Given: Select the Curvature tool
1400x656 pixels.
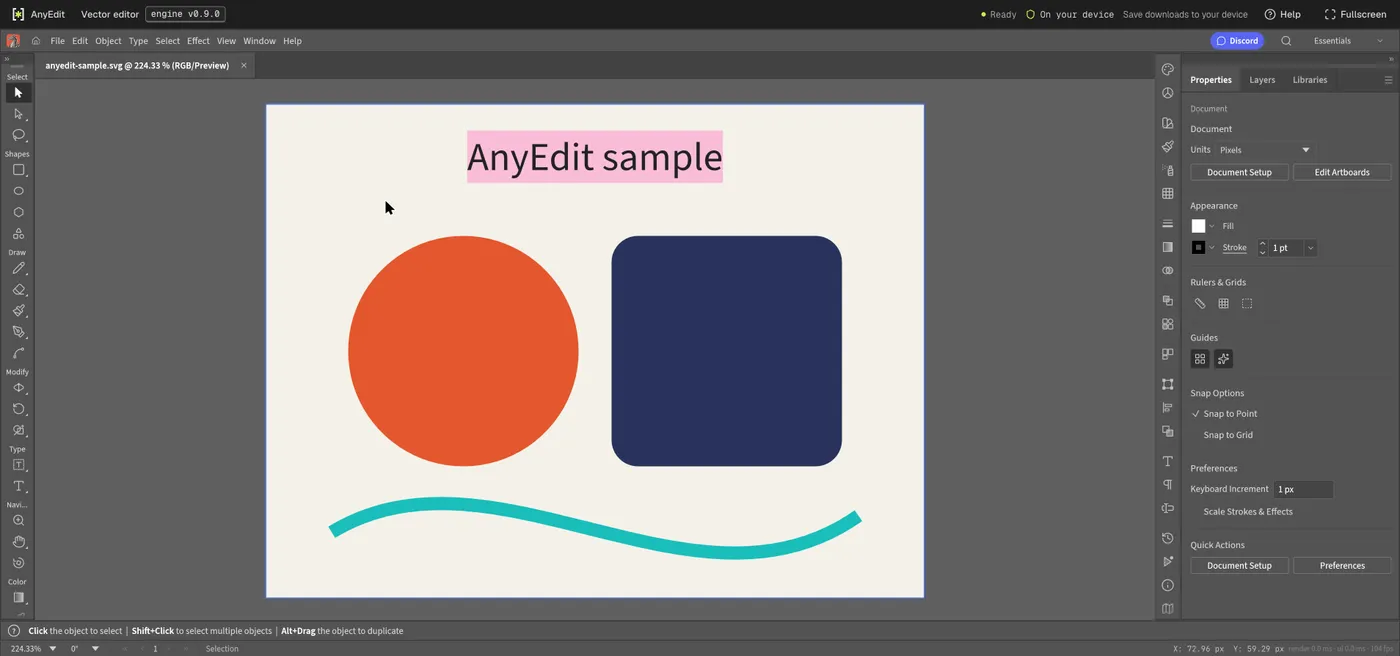Looking at the screenshot, I should click(x=18, y=353).
